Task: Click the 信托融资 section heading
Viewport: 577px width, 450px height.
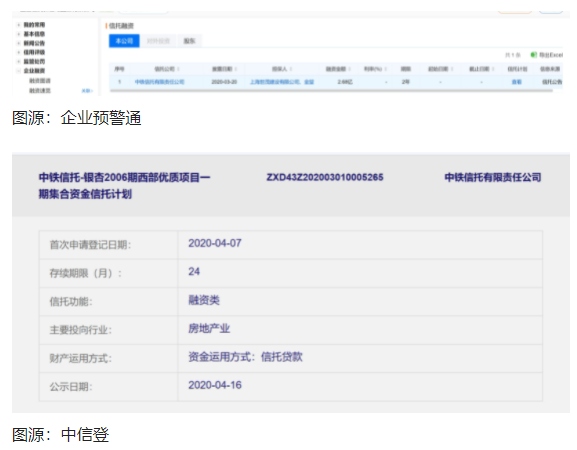Action: 121,26
